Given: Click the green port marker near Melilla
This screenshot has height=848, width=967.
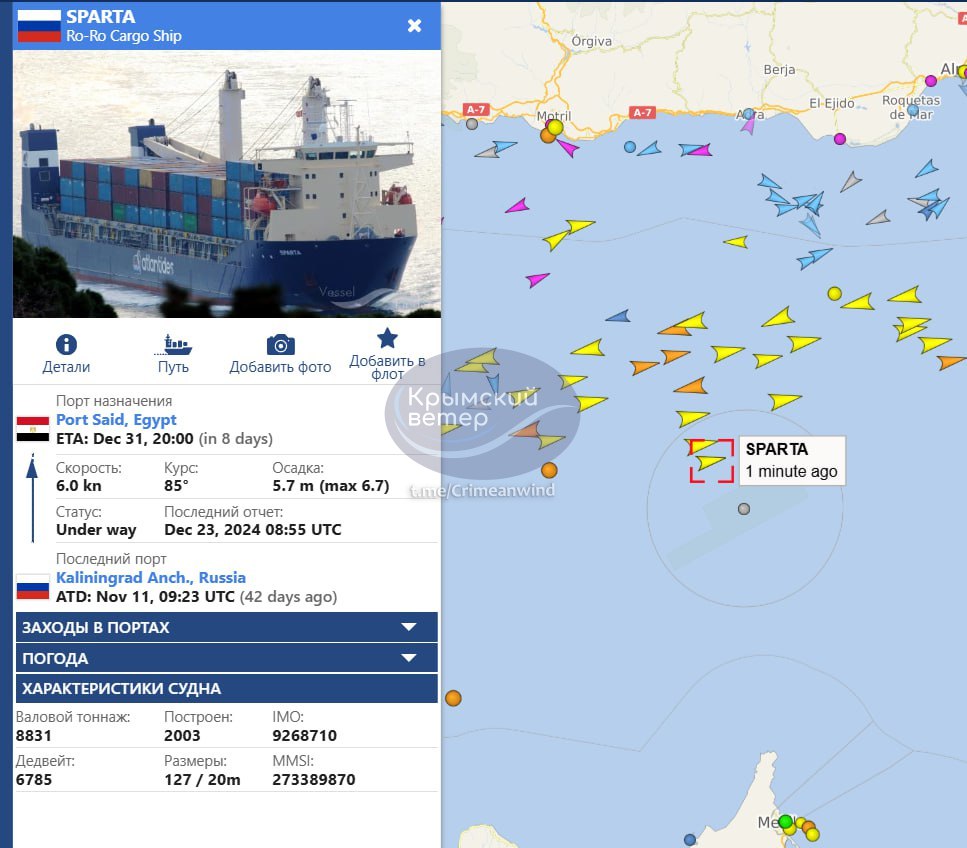Looking at the screenshot, I should click(x=785, y=821).
